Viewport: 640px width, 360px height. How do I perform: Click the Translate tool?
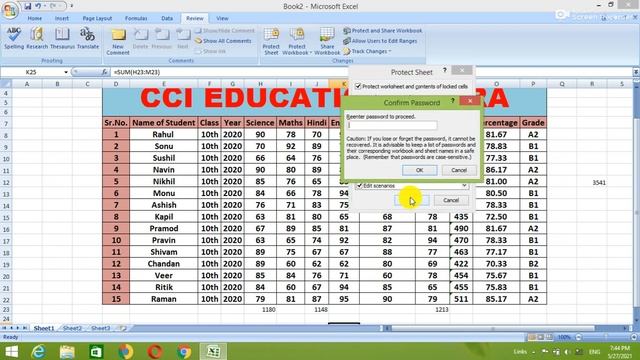(x=88, y=38)
